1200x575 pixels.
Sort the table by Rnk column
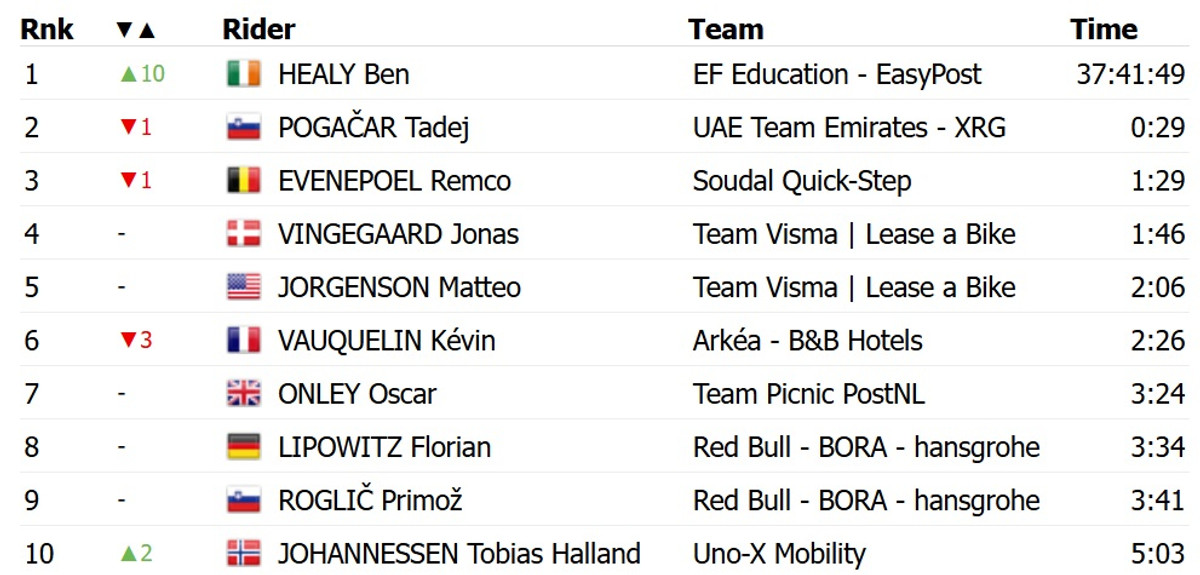[x=47, y=29]
